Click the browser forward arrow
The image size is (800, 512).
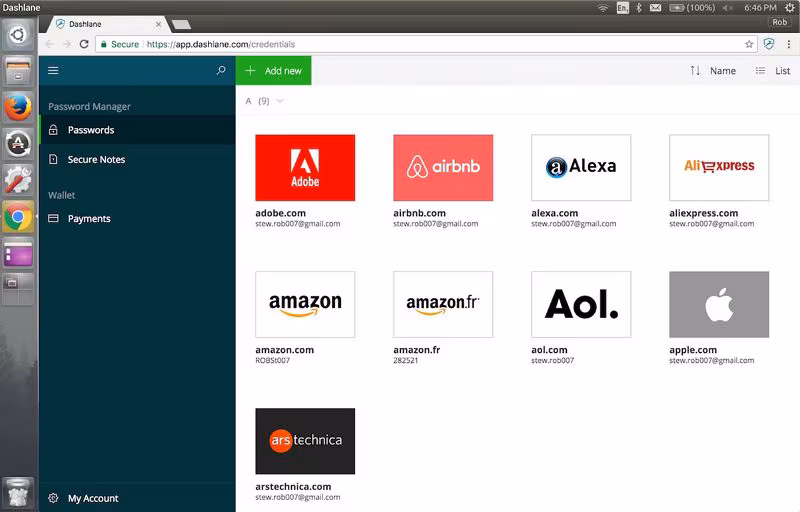pos(67,44)
